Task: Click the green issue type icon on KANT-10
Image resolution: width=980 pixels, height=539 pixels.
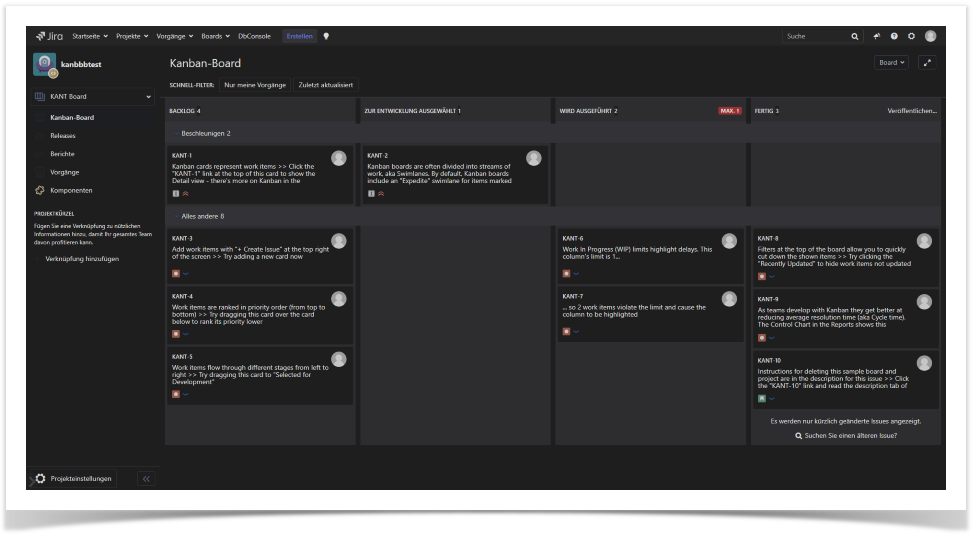Action: (x=762, y=399)
